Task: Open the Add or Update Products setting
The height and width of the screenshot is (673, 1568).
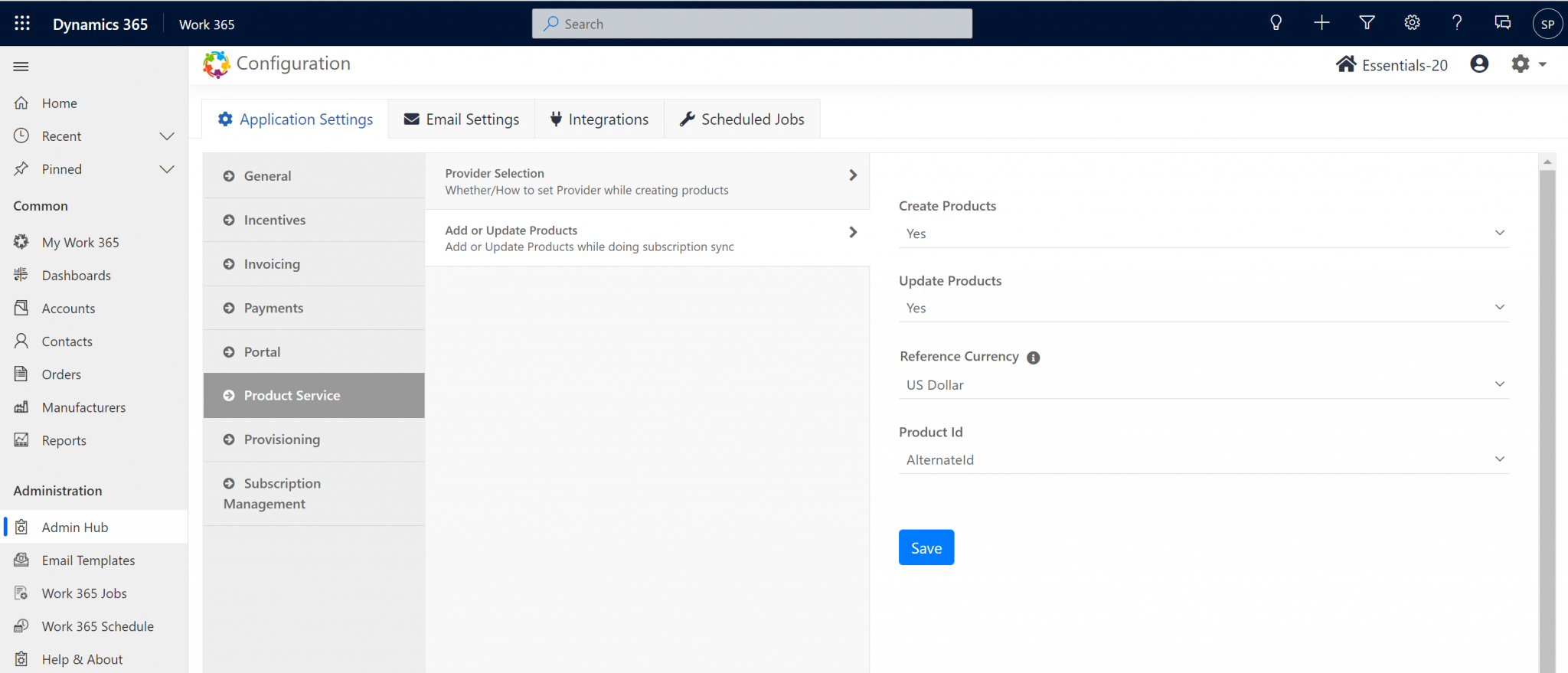Action: click(x=647, y=238)
